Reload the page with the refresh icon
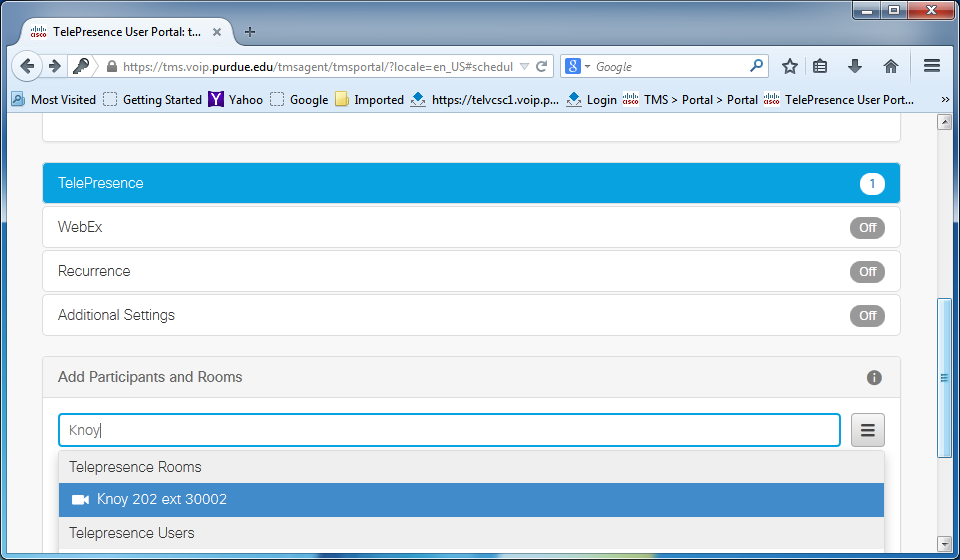Image resolution: width=960 pixels, height=560 pixels. (541, 67)
